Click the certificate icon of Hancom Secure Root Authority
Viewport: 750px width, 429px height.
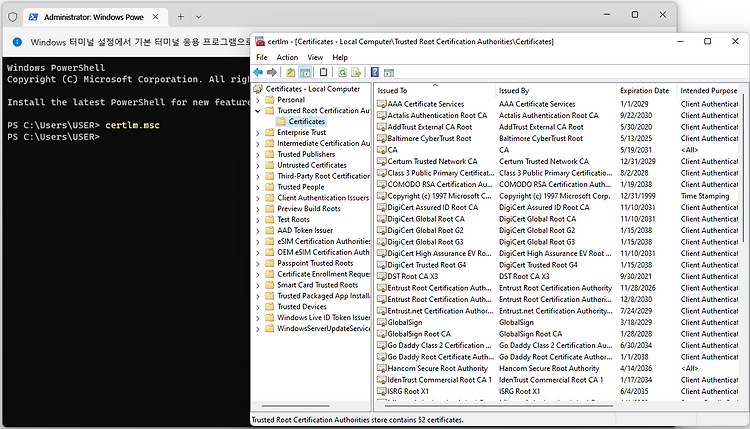(381, 368)
